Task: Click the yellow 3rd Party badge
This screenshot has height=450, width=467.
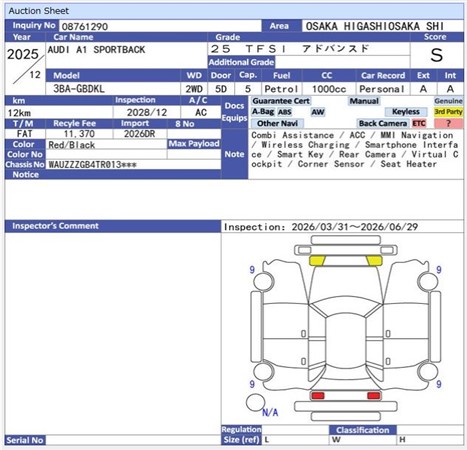Action: click(448, 112)
